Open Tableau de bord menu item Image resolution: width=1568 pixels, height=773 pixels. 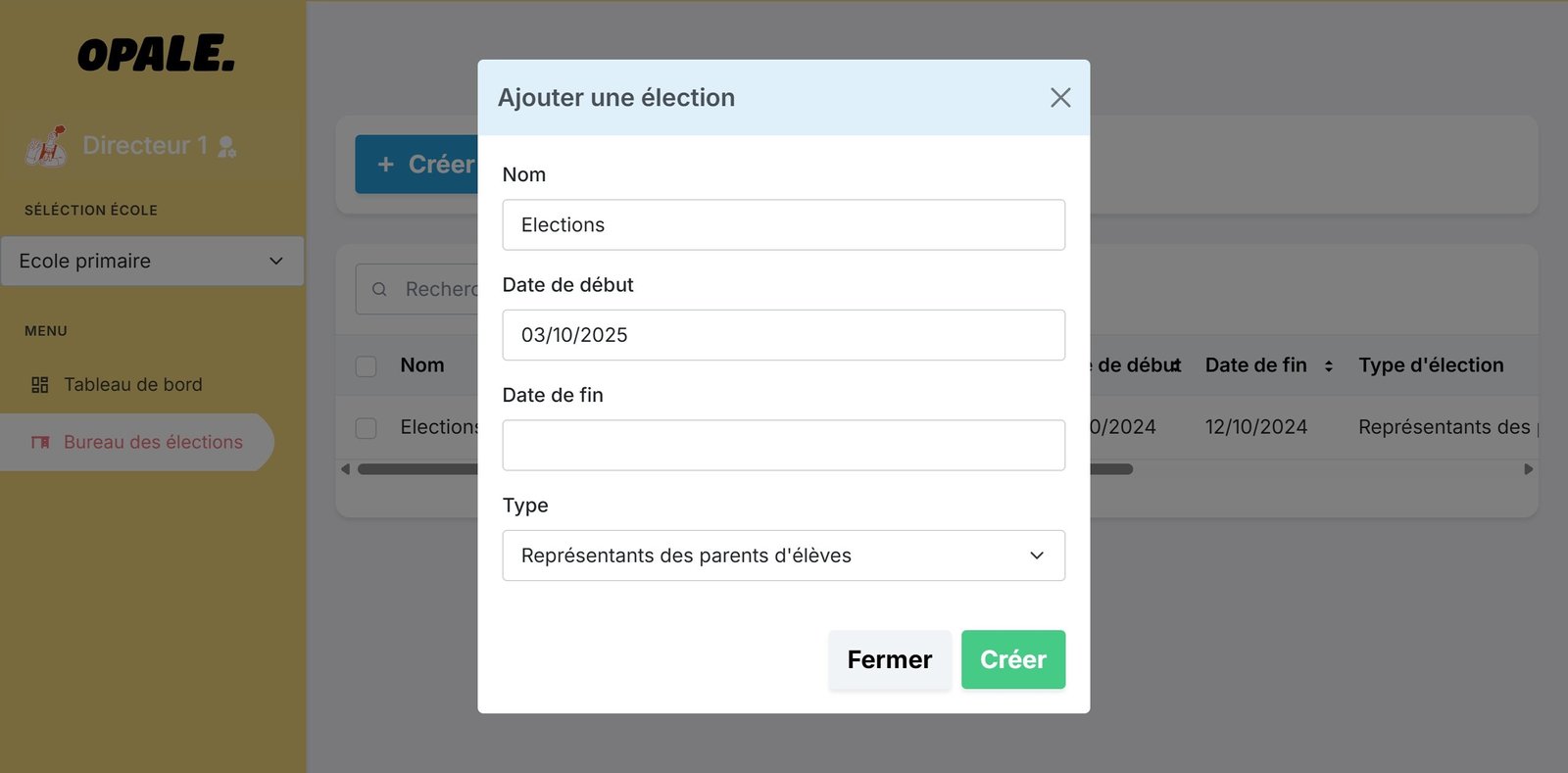coord(133,385)
